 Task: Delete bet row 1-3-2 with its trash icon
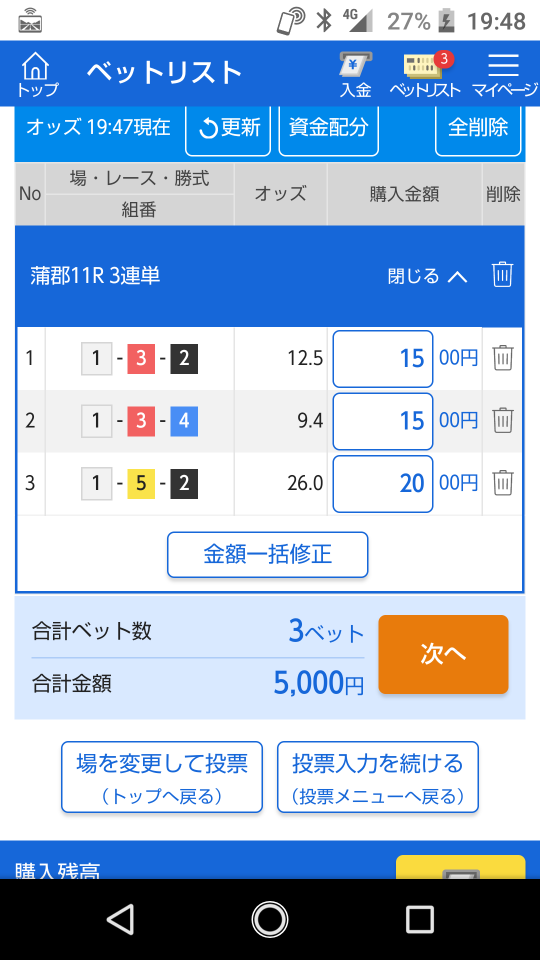[x=503, y=358]
